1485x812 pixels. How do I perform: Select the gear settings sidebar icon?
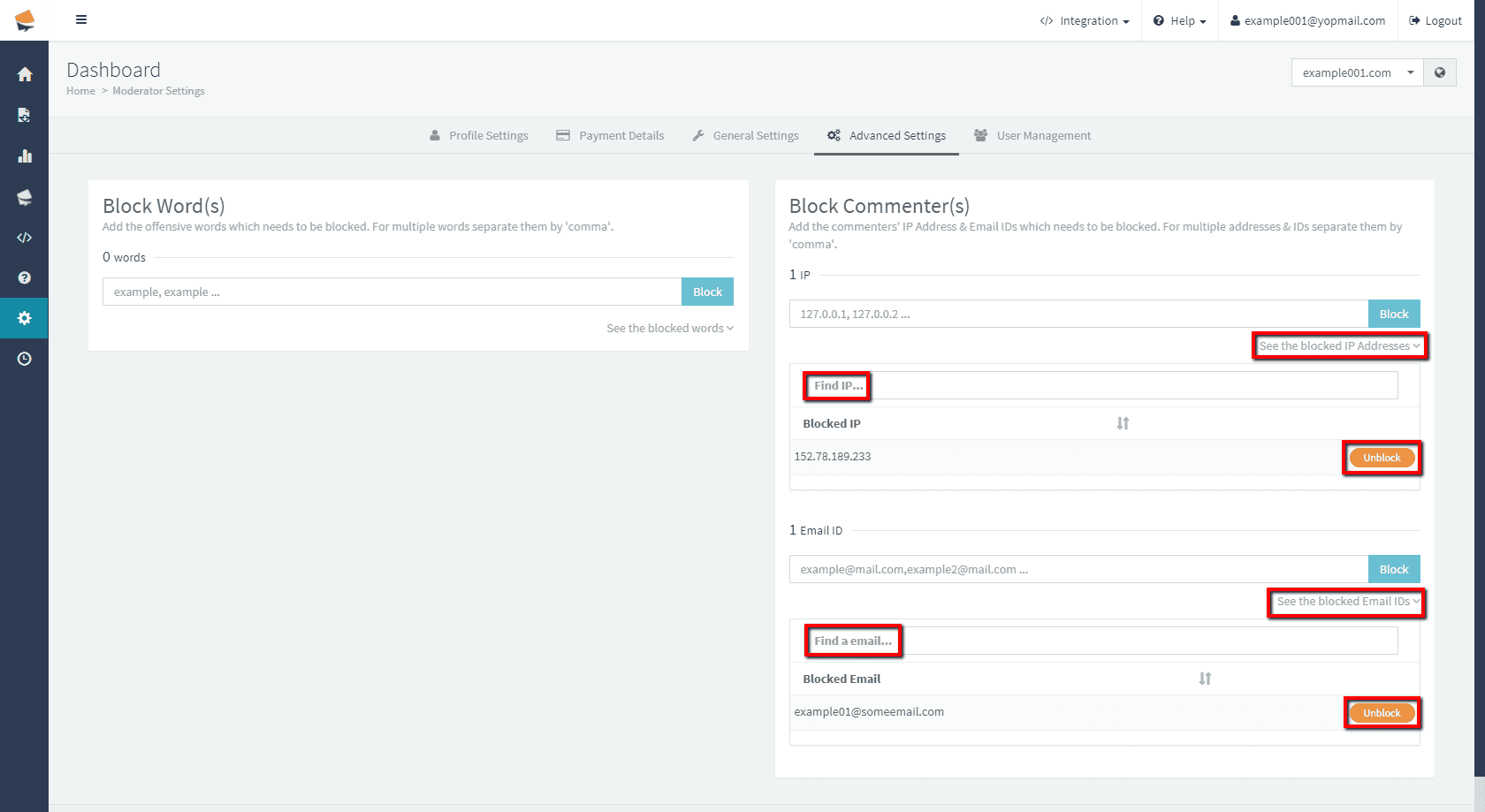click(x=25, y=318)
